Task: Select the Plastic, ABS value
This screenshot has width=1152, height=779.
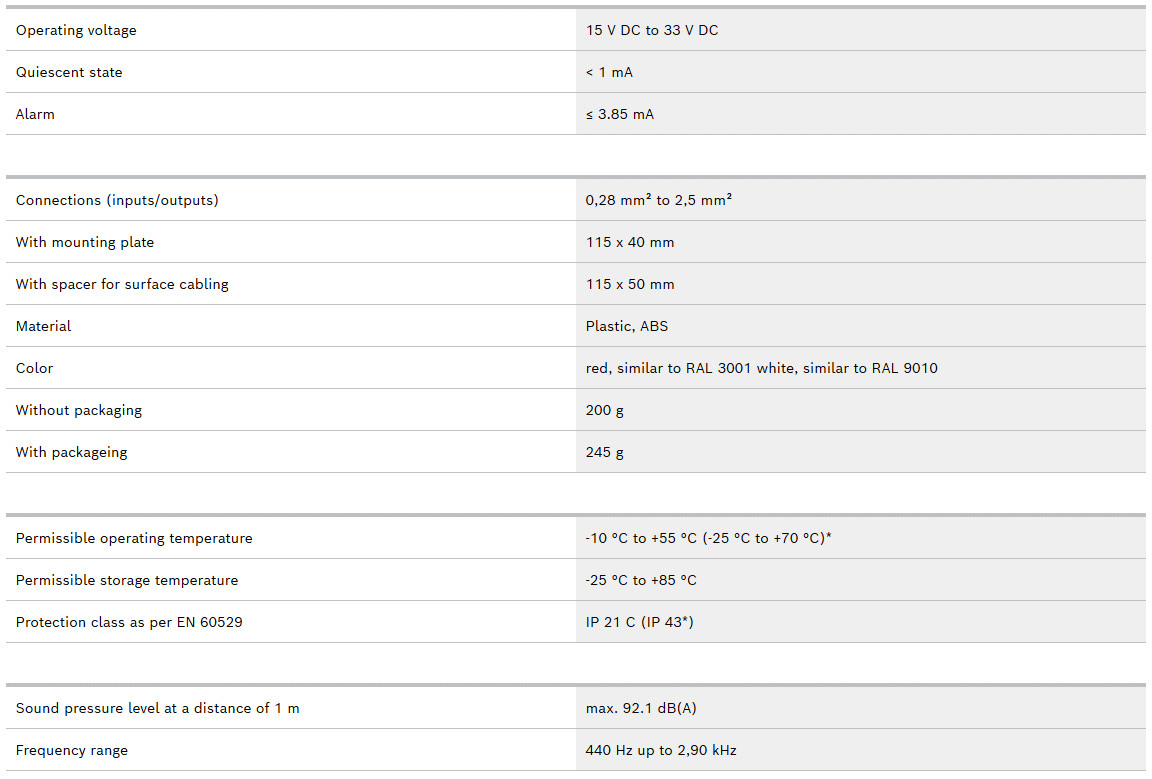Action: tap(627, 326)
